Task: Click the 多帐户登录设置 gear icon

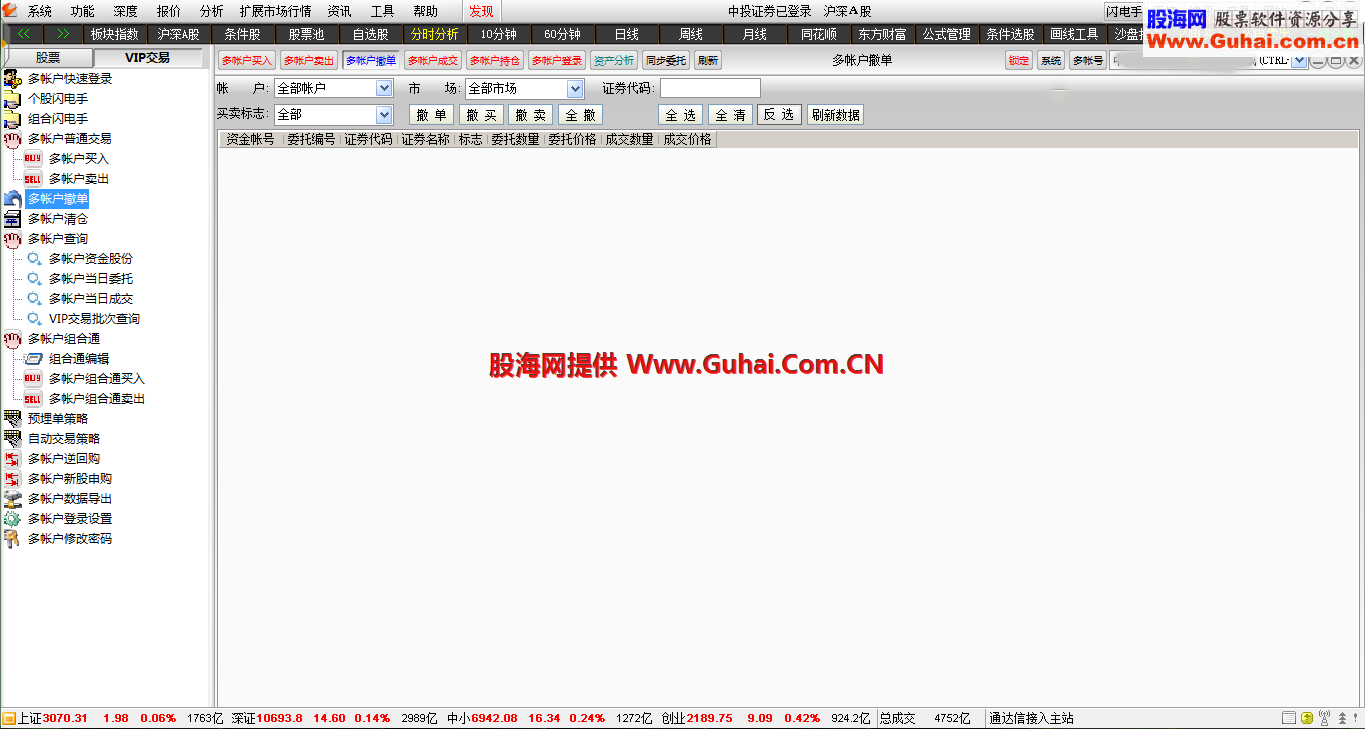Action: point(12,519)
